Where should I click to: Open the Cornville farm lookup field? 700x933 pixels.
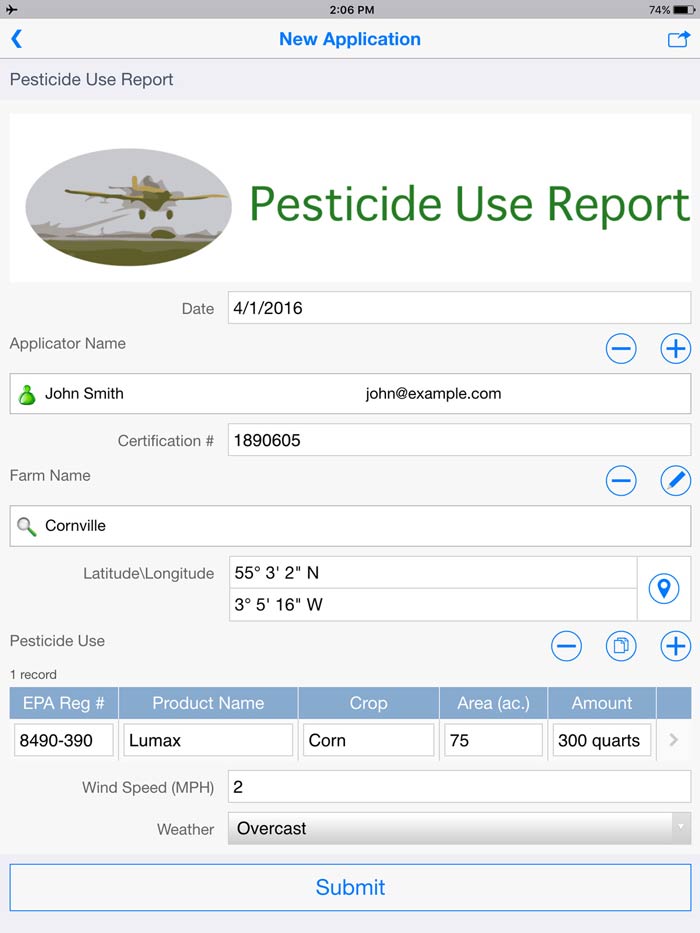(350, 526)
